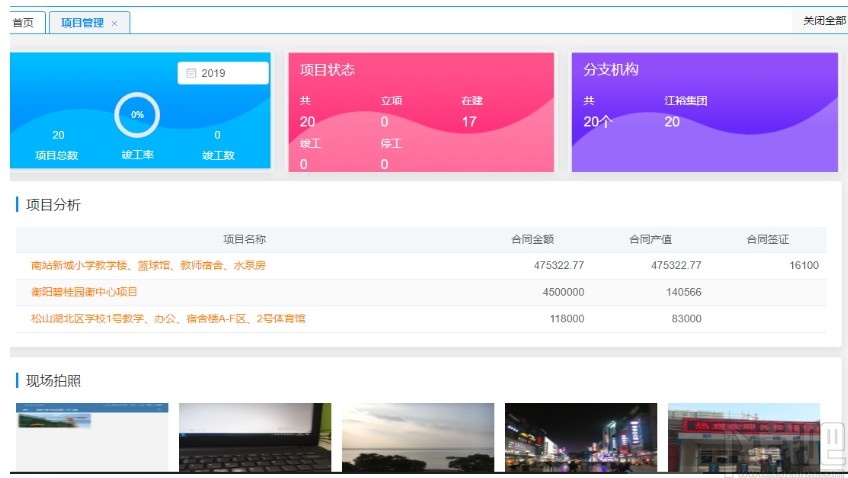This screenshot has width=848, height=478.
Task: Click the 20个 branch total
Action: tap(598, 122)
